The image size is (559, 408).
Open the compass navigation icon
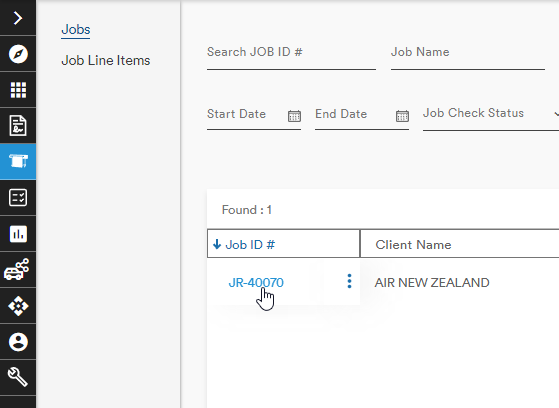pyautogui.click(x=18, y=54)
